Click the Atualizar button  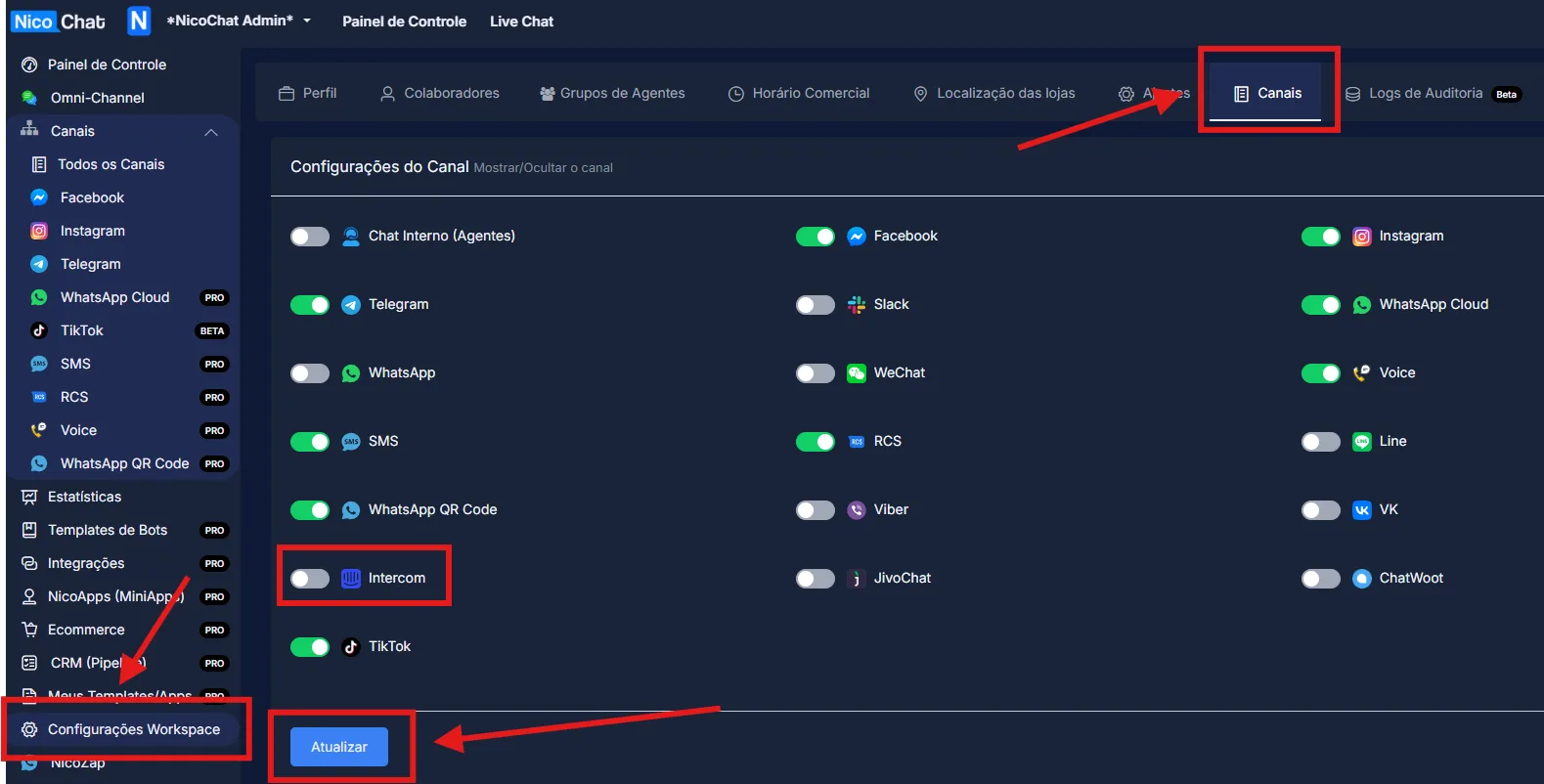pyautogui.click(x=339, y=747)
